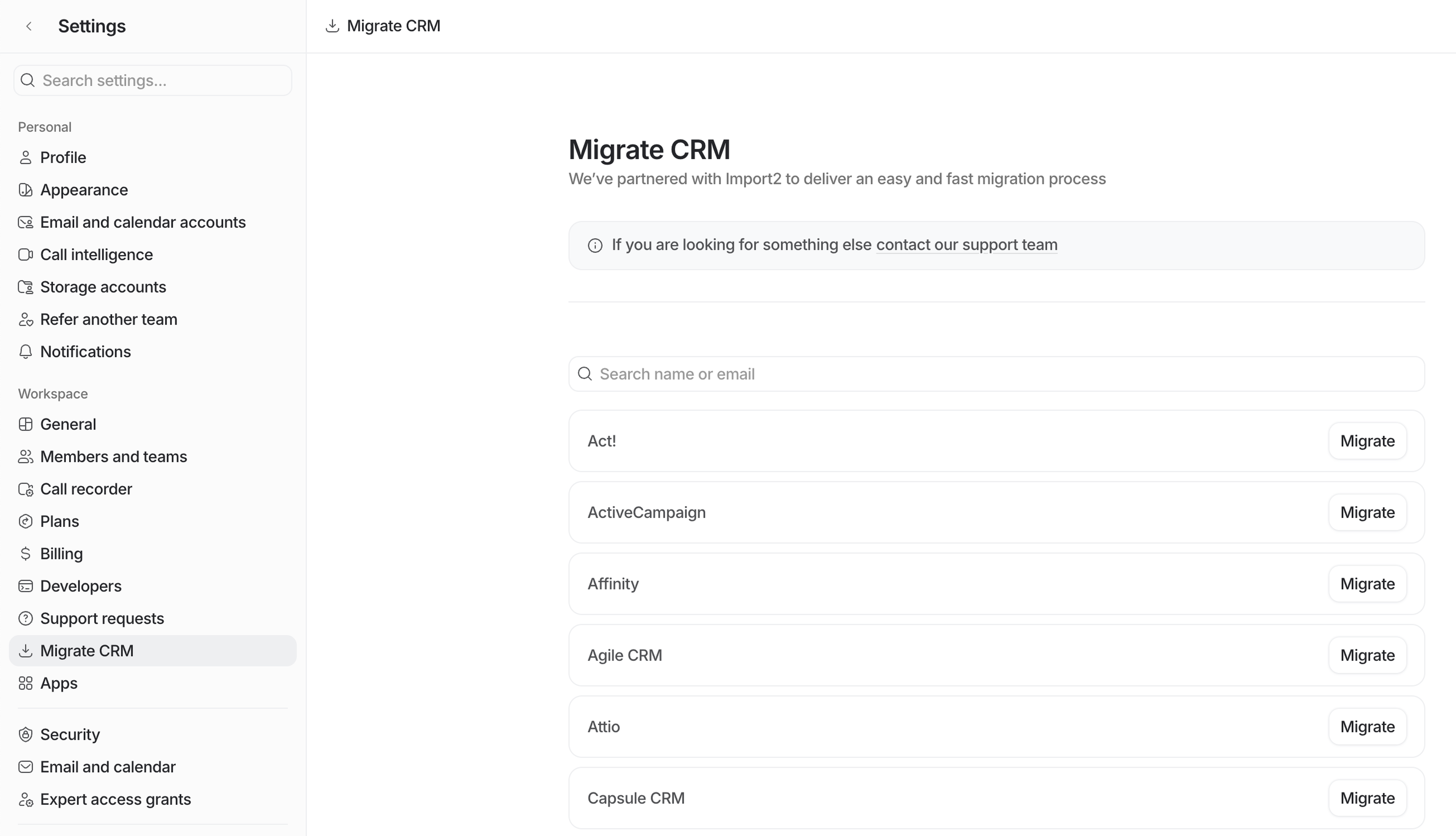Click the Profile person icon

coord(25,157)
